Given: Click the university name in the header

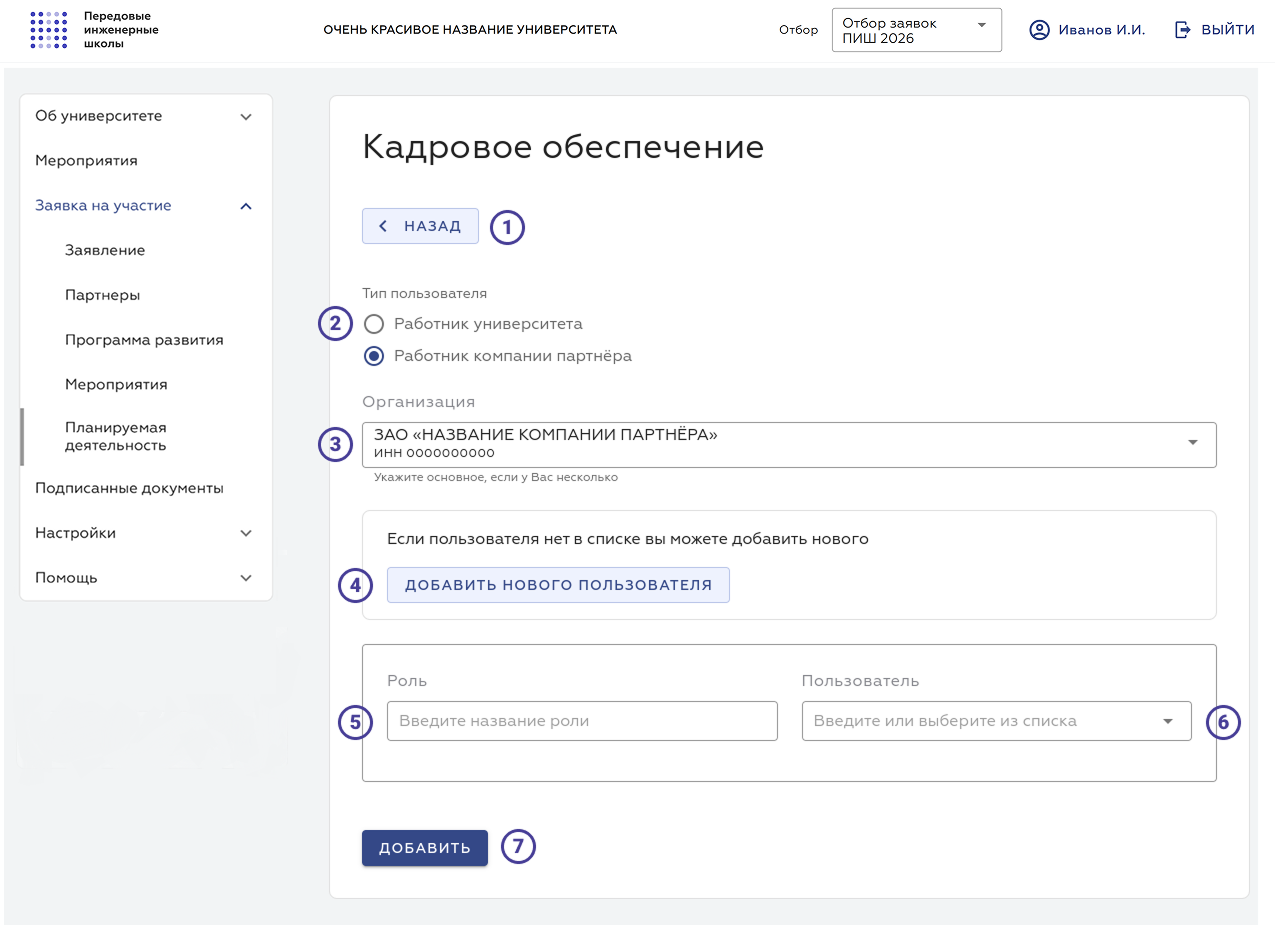Looking at the screenshot, I should pyautogui.click(x=470, y=30).
